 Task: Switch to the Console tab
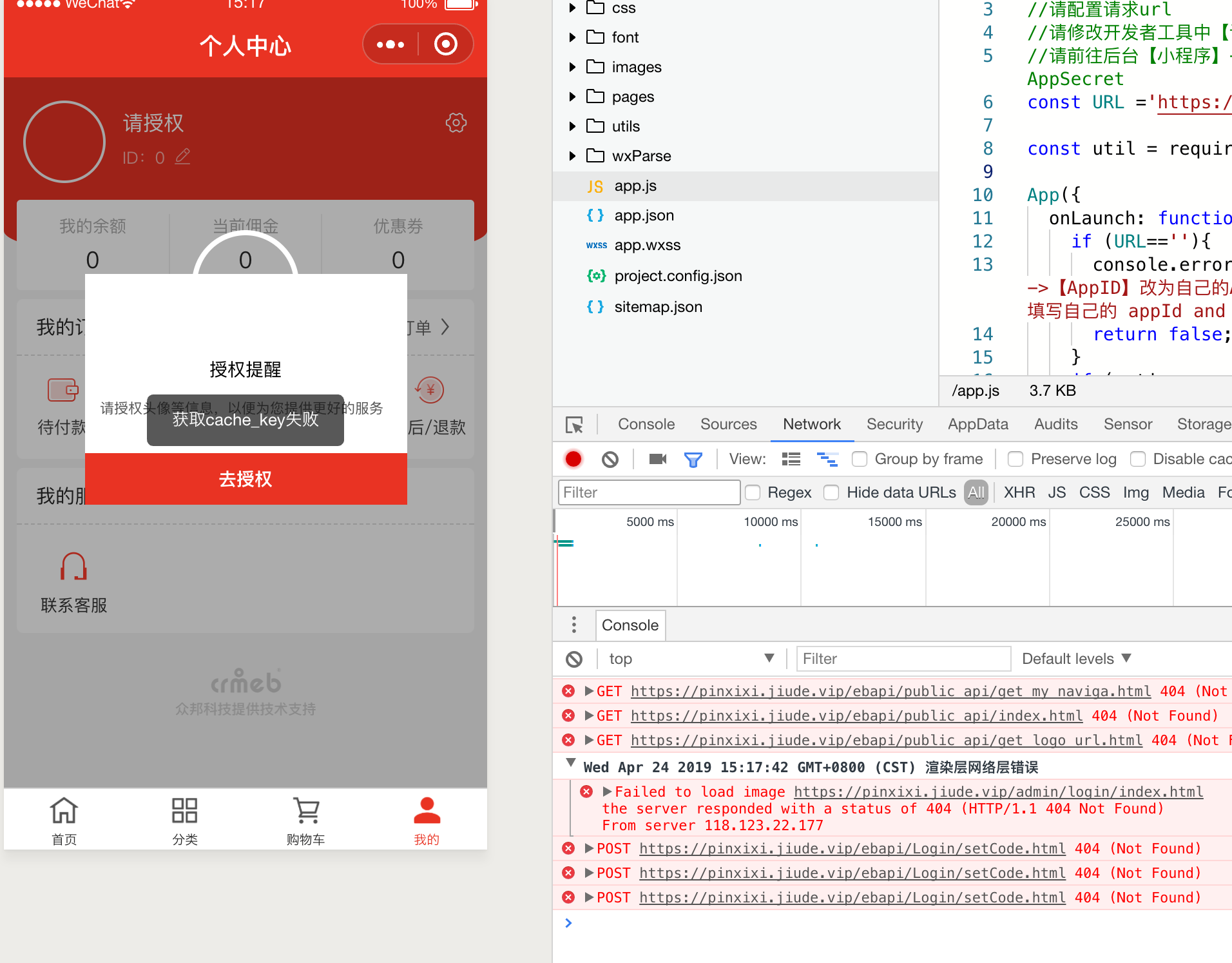pyautogui.click(x=646, y=424)
